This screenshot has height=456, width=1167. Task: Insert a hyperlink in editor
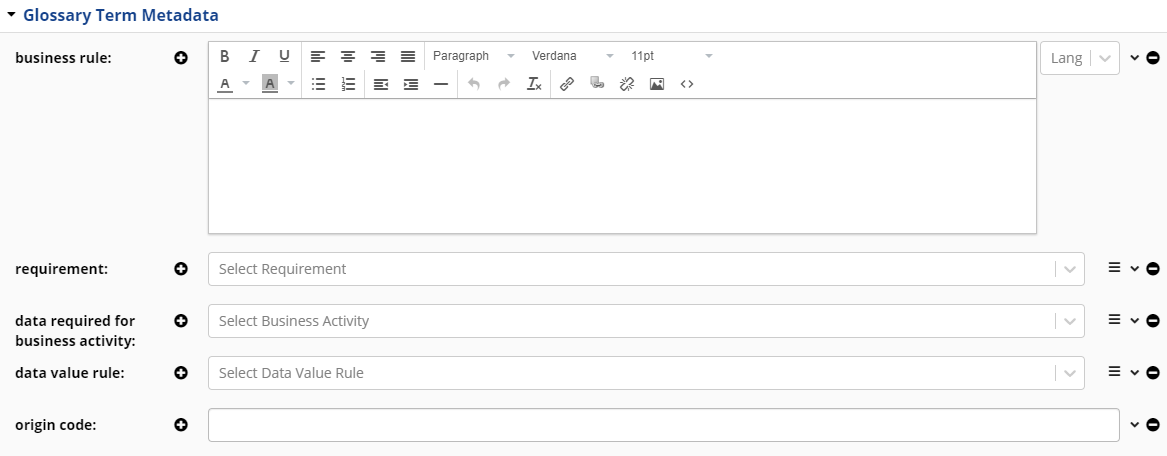pyautogui.click(x=567, y=84)
